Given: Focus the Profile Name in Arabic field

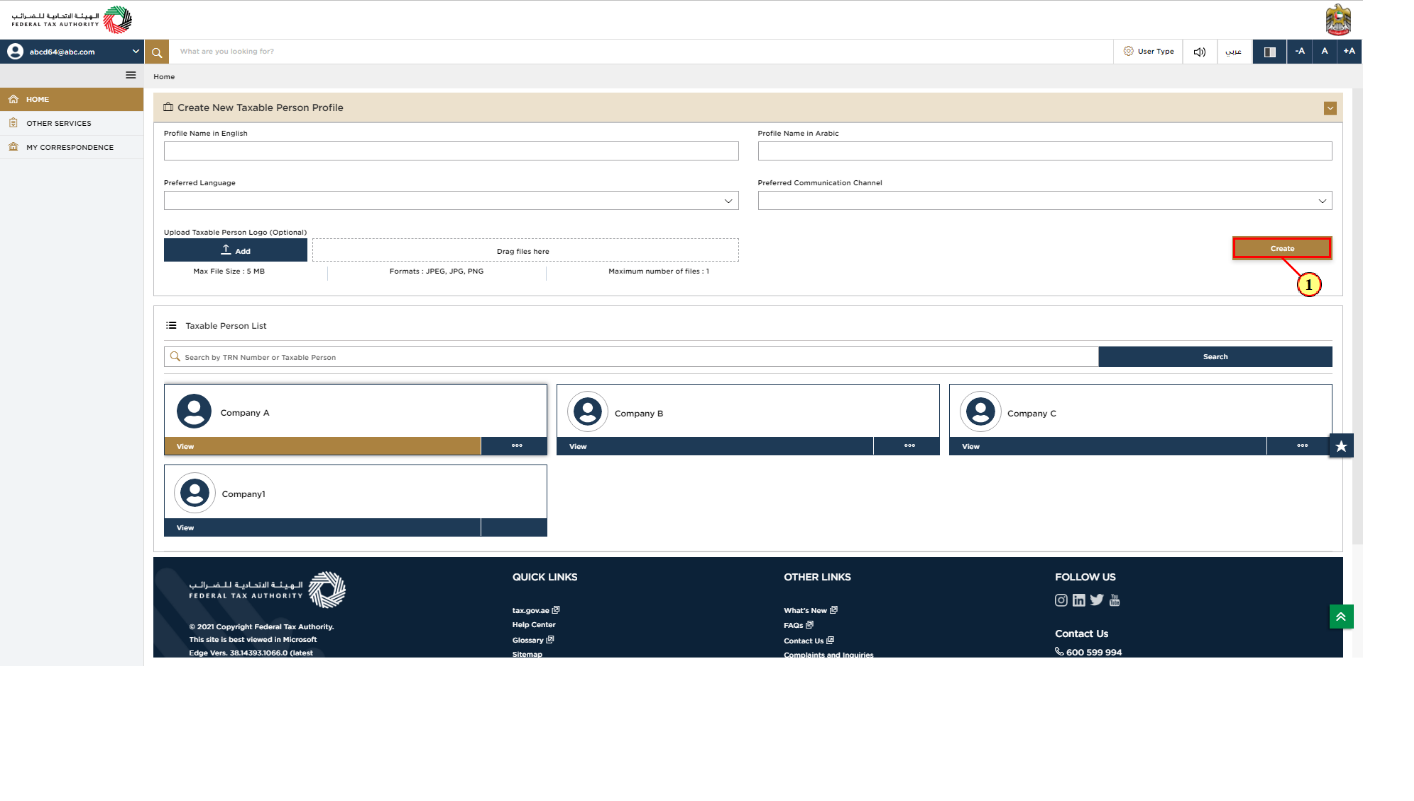Looking at the screenshot, I should 1045,151.
